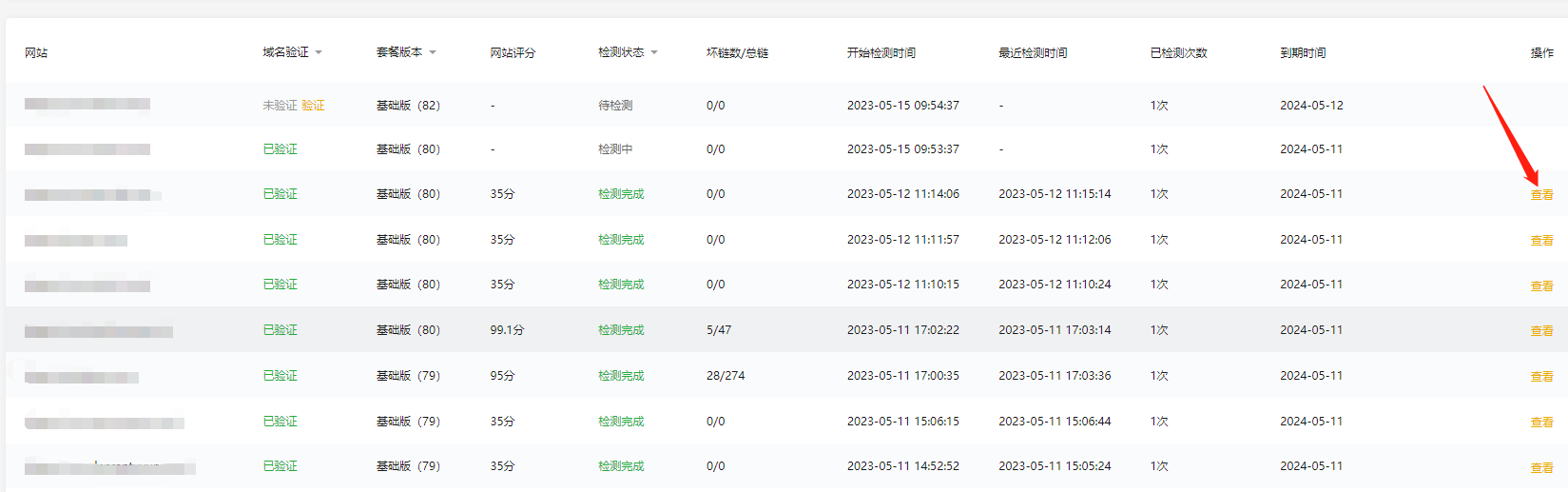Click the 到期时间 column header
Screen dimensions: 1568x492
(x=1303, y=53)
